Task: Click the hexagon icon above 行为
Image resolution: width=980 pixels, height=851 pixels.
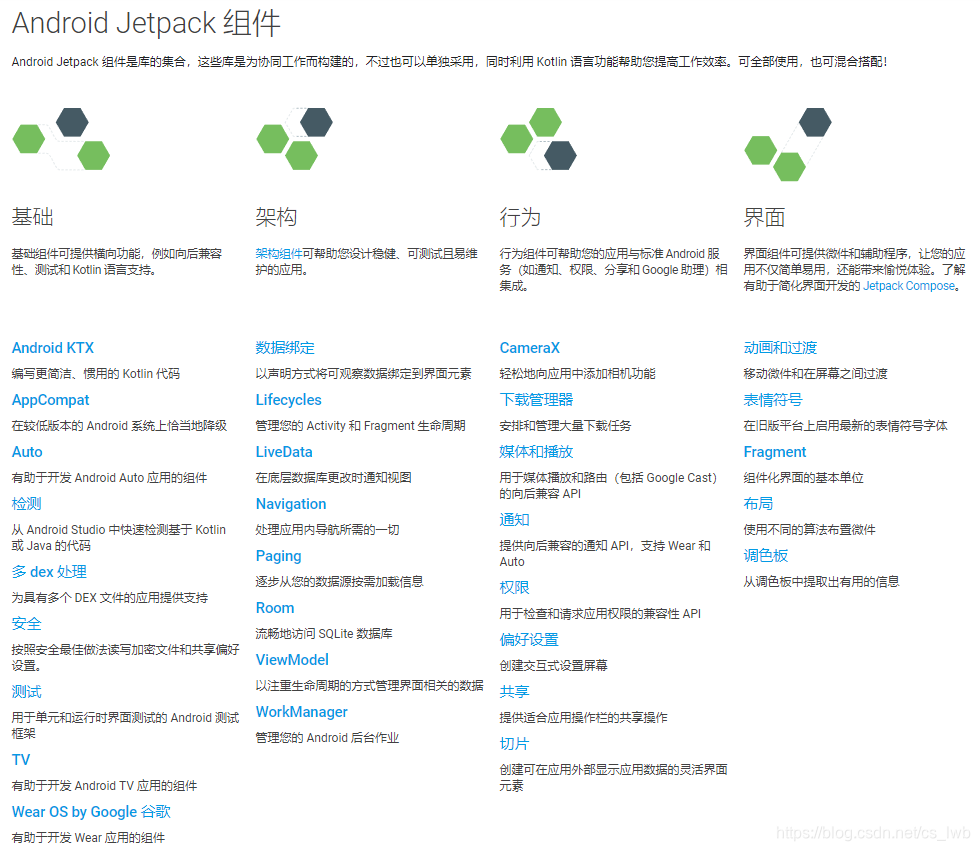Action: (x=538, y=139)
